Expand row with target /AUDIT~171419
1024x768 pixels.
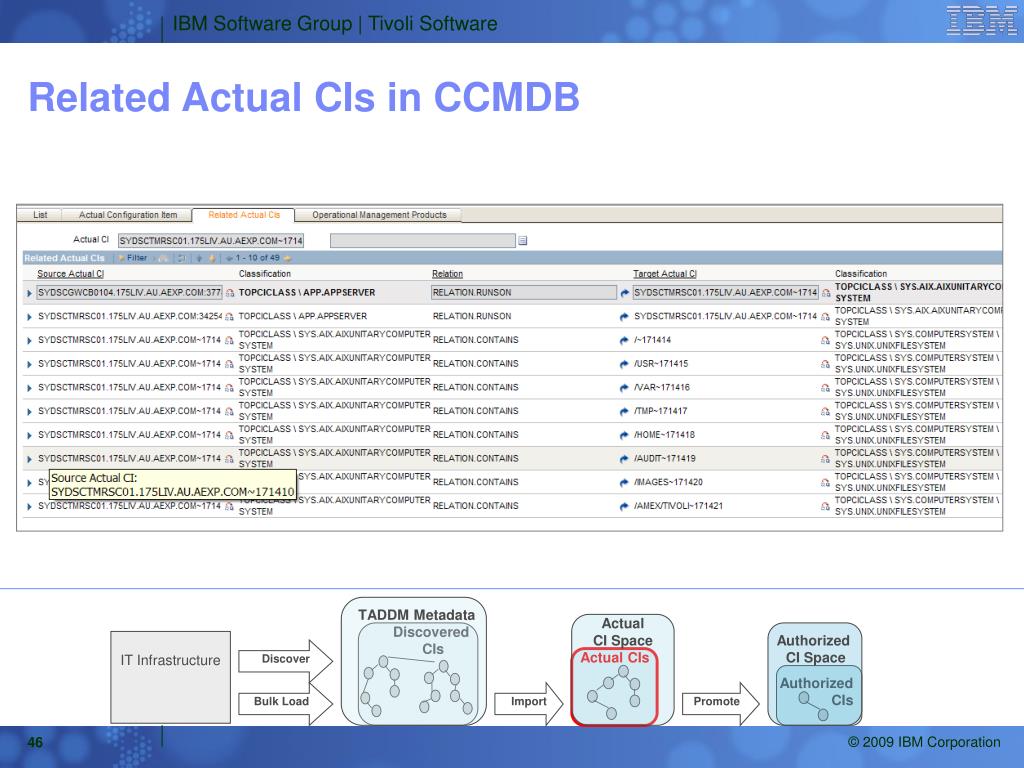tap(29, 459)
